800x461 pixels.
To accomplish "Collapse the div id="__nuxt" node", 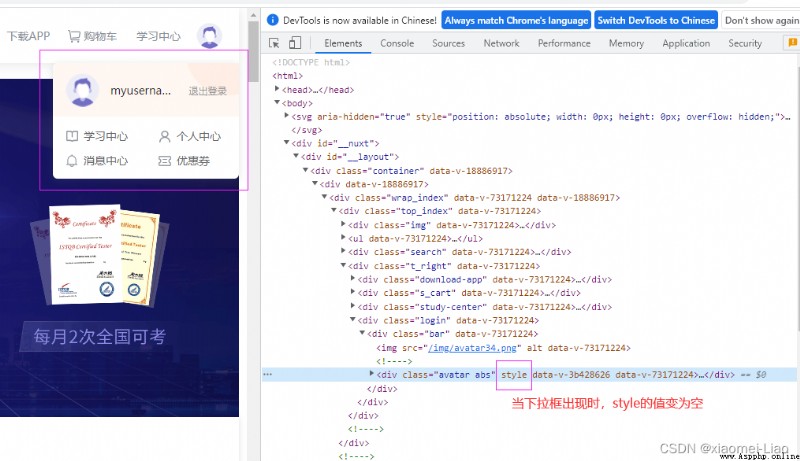I will point(287,143).
